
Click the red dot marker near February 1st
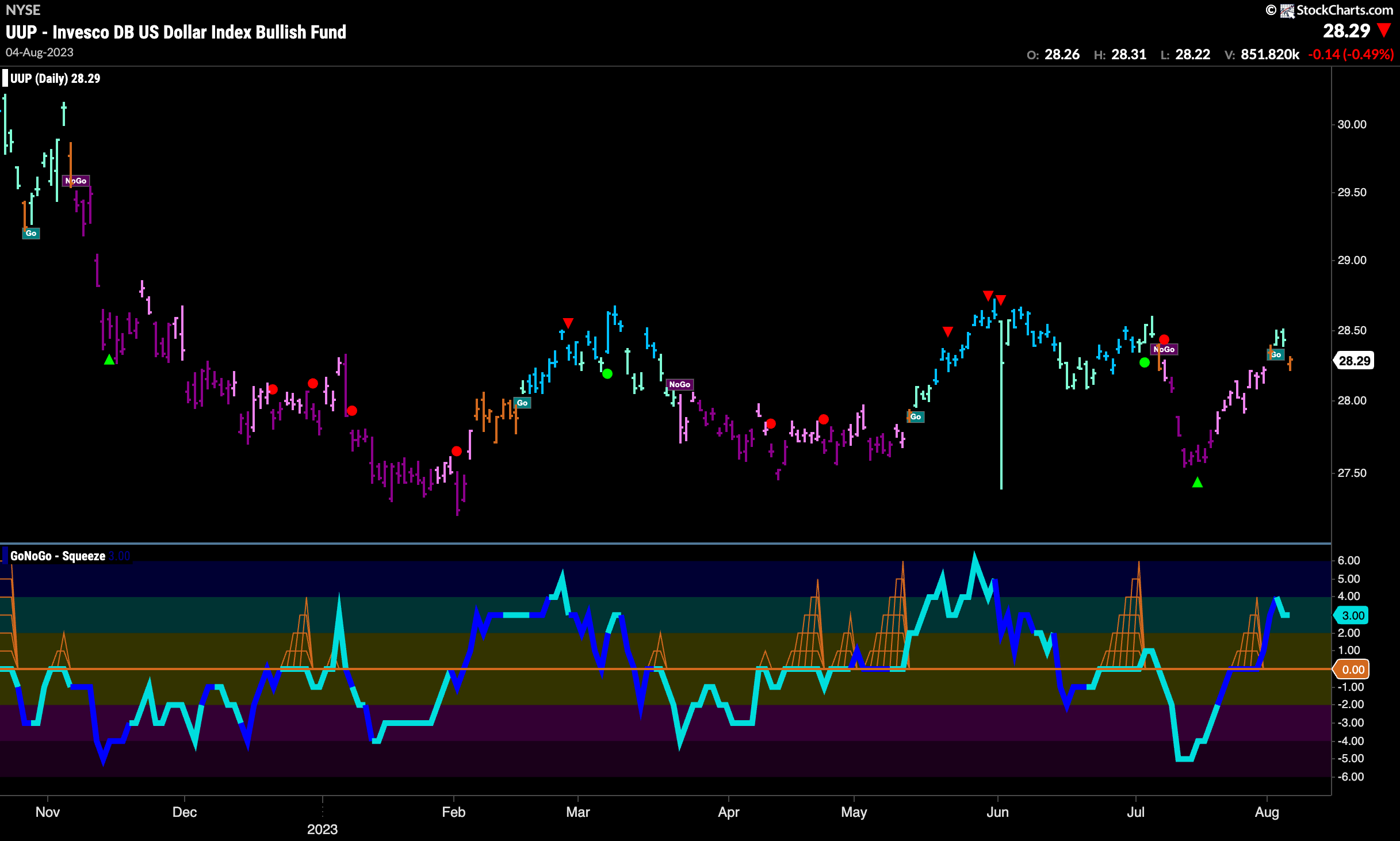point(457,451)
